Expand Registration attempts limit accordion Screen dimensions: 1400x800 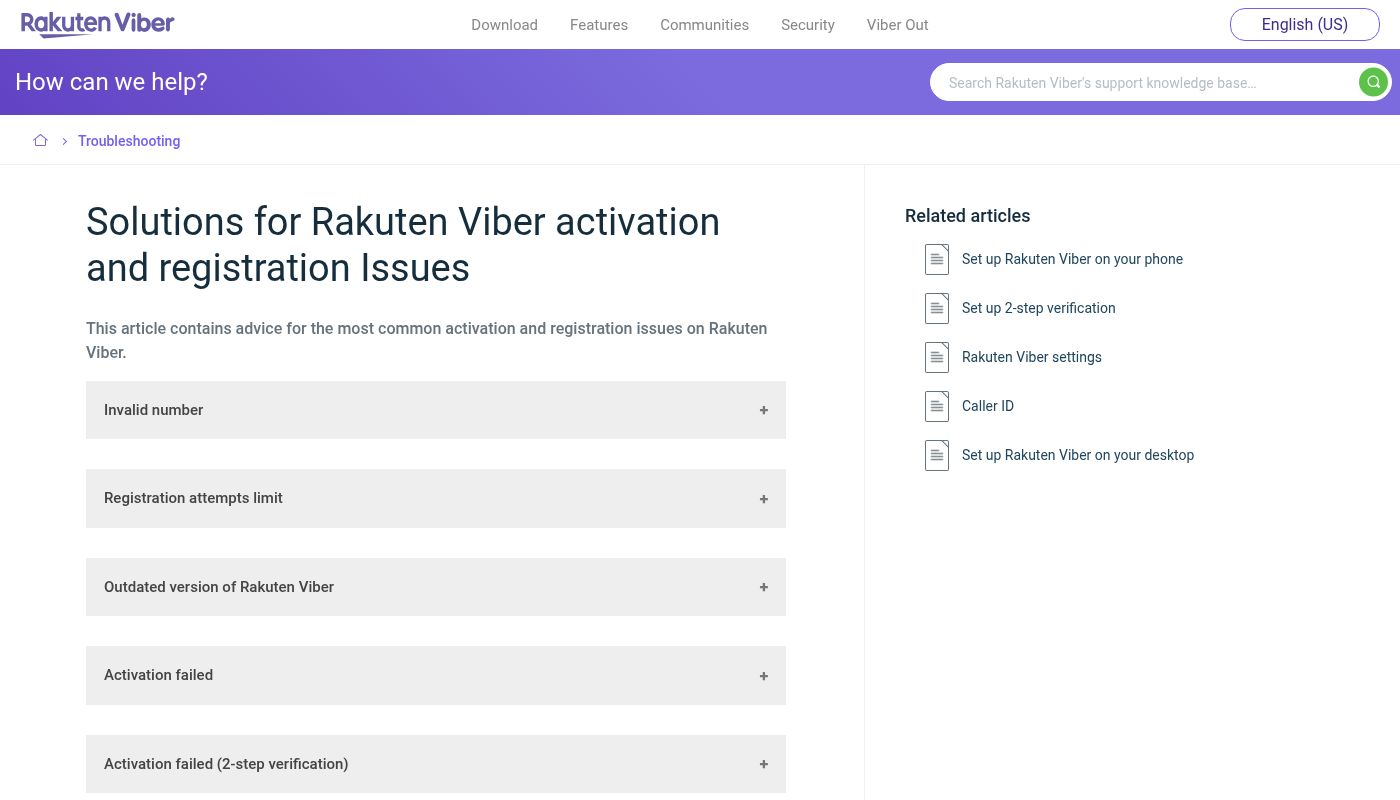pyautogui.click(x=435, y=498)
